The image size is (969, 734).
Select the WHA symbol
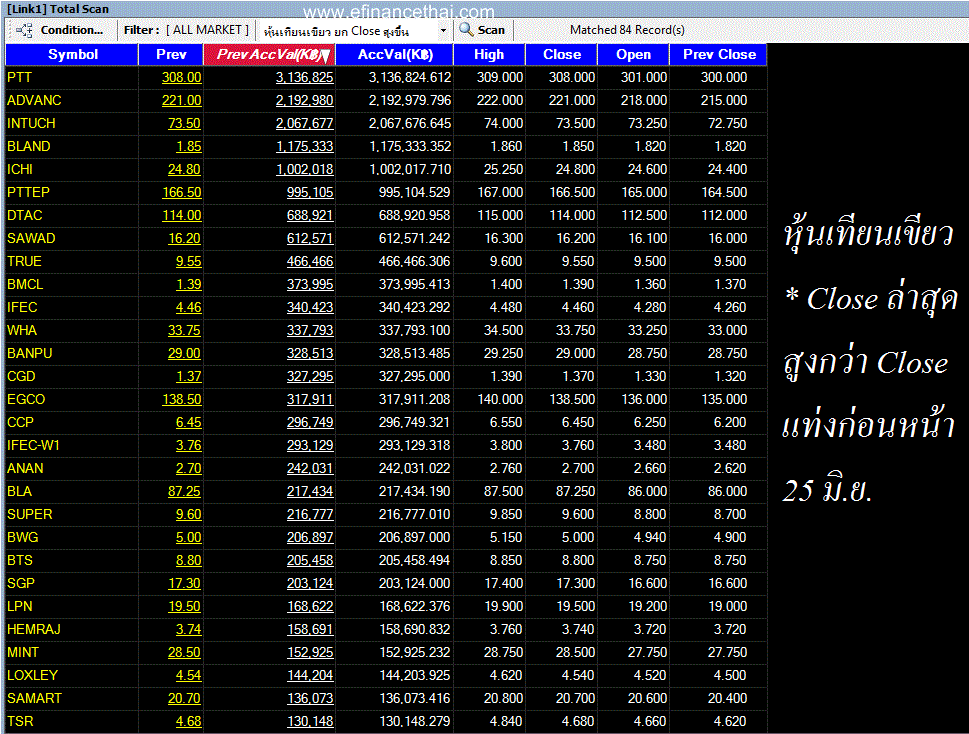(22, 330)
